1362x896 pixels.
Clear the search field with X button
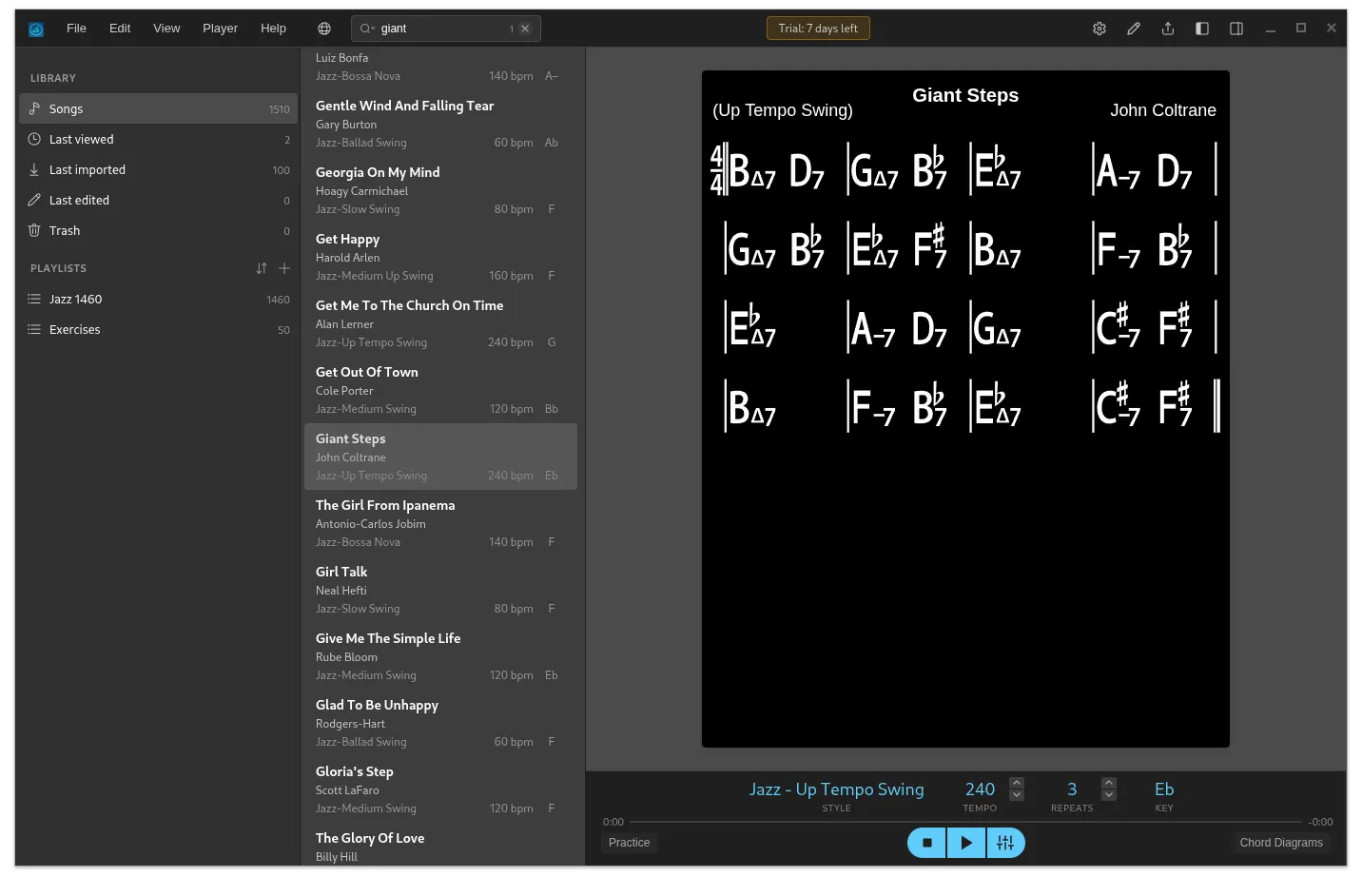pos(525,29)
